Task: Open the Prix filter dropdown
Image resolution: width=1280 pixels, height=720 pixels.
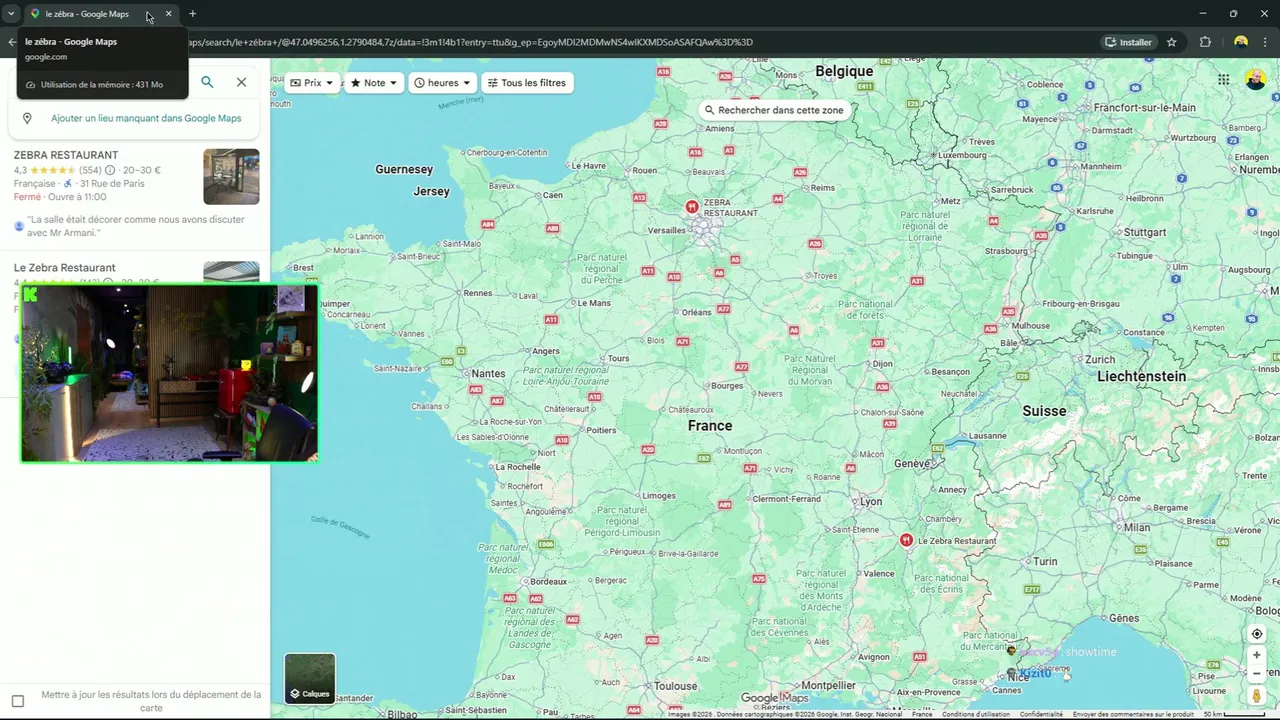Action: tap(312, 83)
